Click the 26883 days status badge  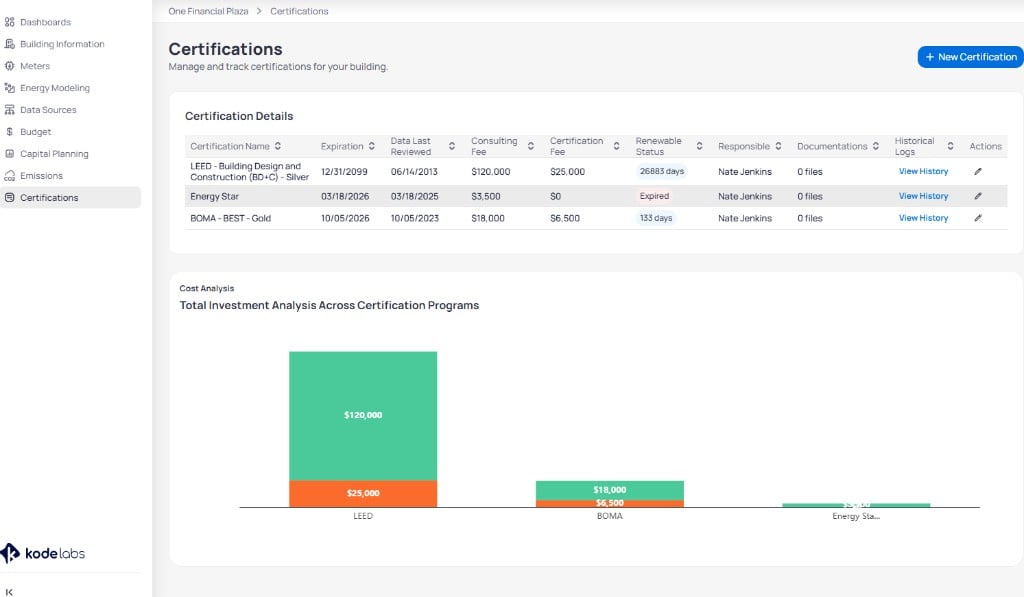(662, 171)
